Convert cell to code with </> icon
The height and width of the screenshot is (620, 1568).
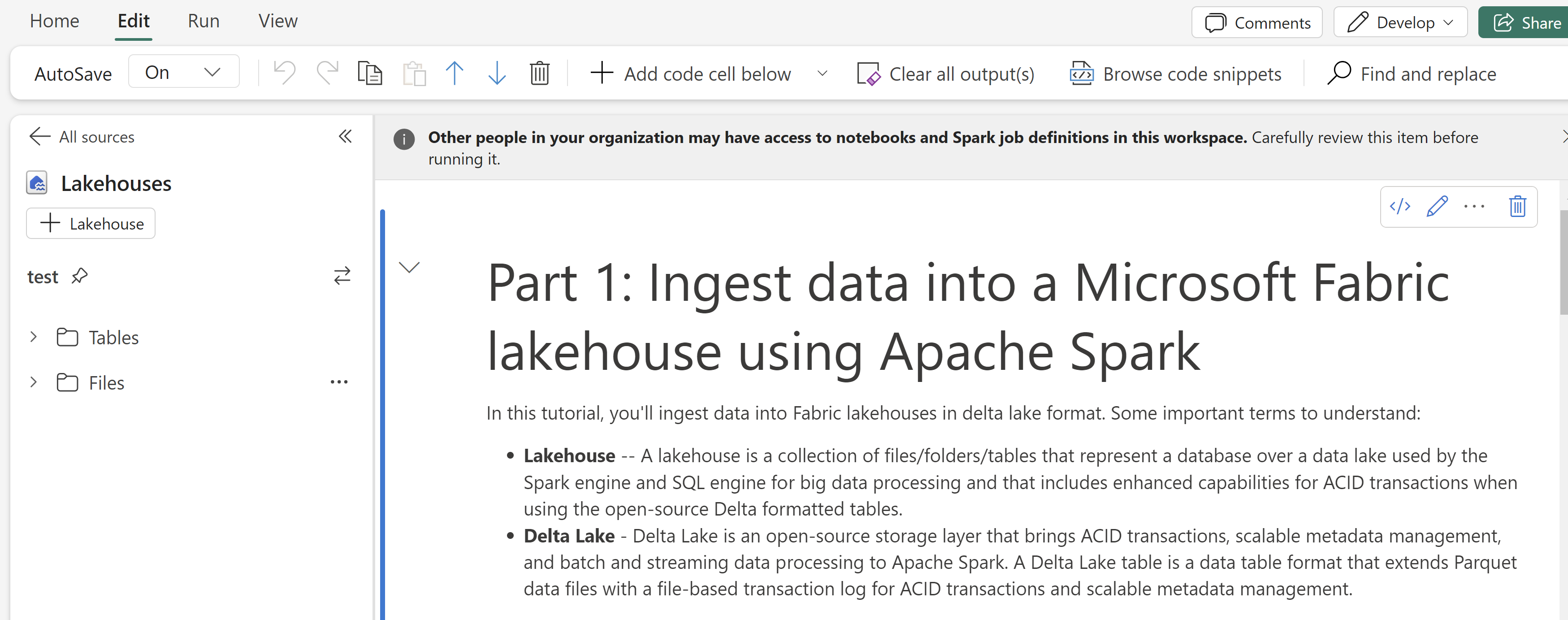(x=1399, y=207)
